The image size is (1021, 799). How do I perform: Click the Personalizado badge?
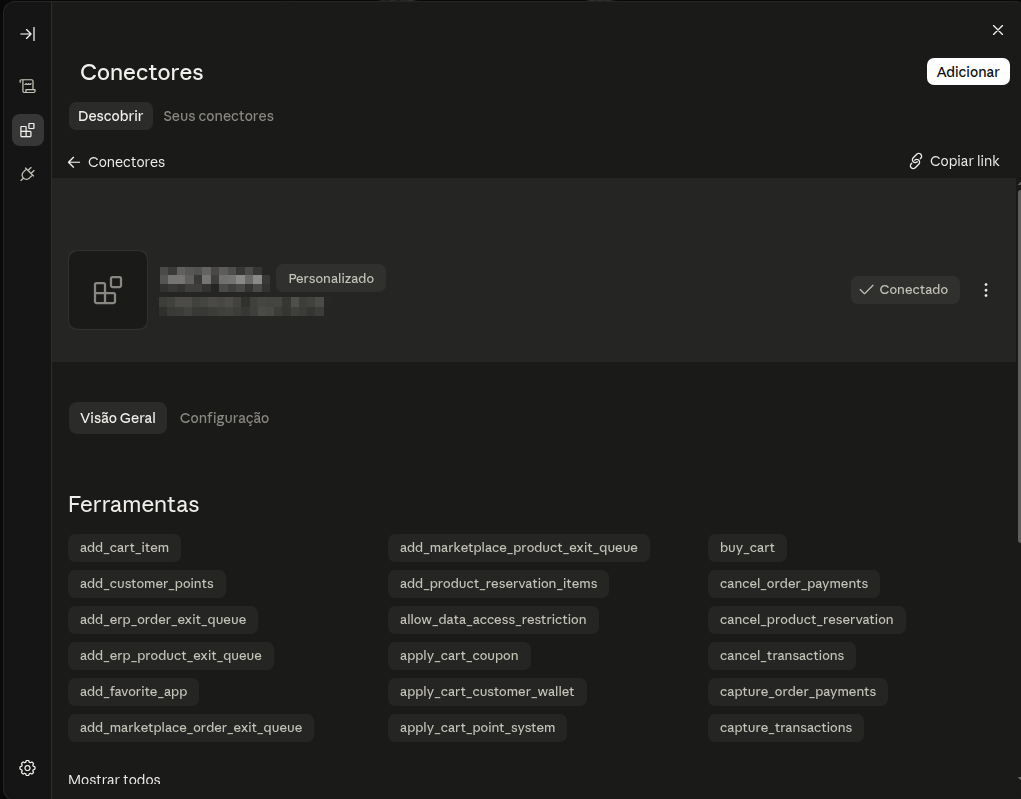coord(331,278)
